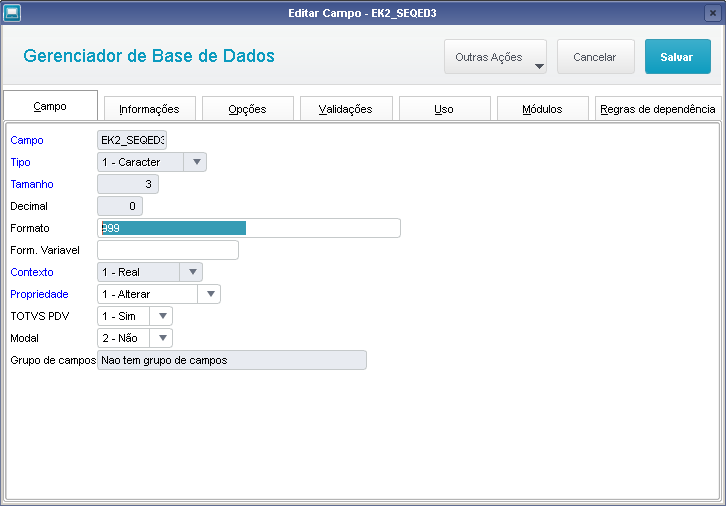Click the blue Contexto label
The image size is (726, 506).
[x=32, y=272]
